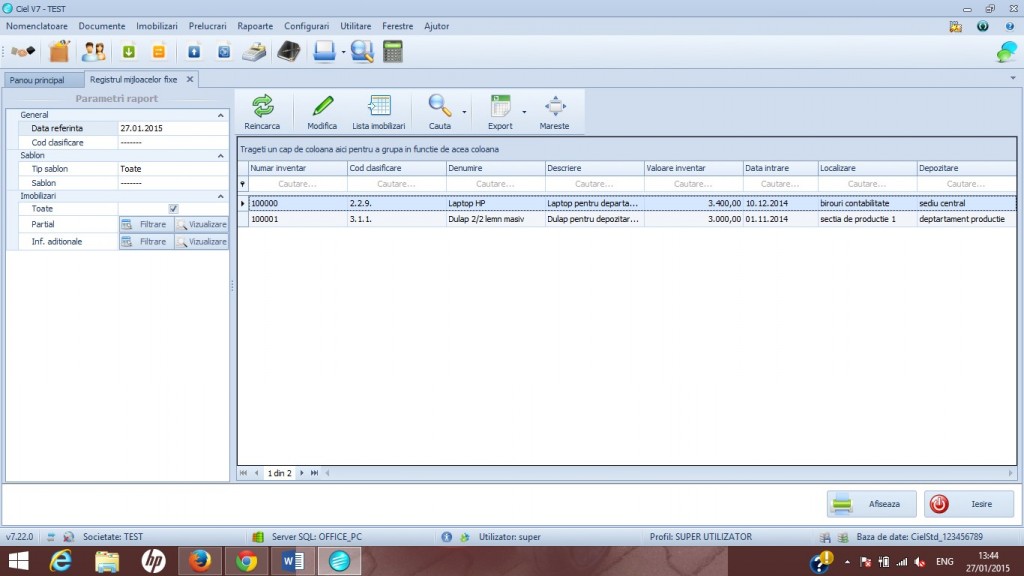This screenshot has width=1024, height=576.
Task: Click the orange document toolbar icon
Action: tap(159, 52)
